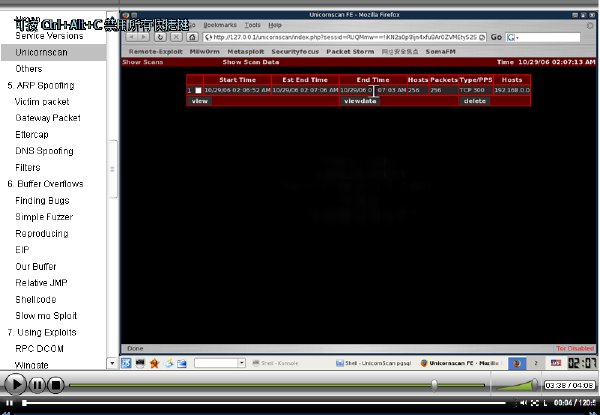Click the stop loading X button
Screen dimensions: 600x415
coord(176,37)
